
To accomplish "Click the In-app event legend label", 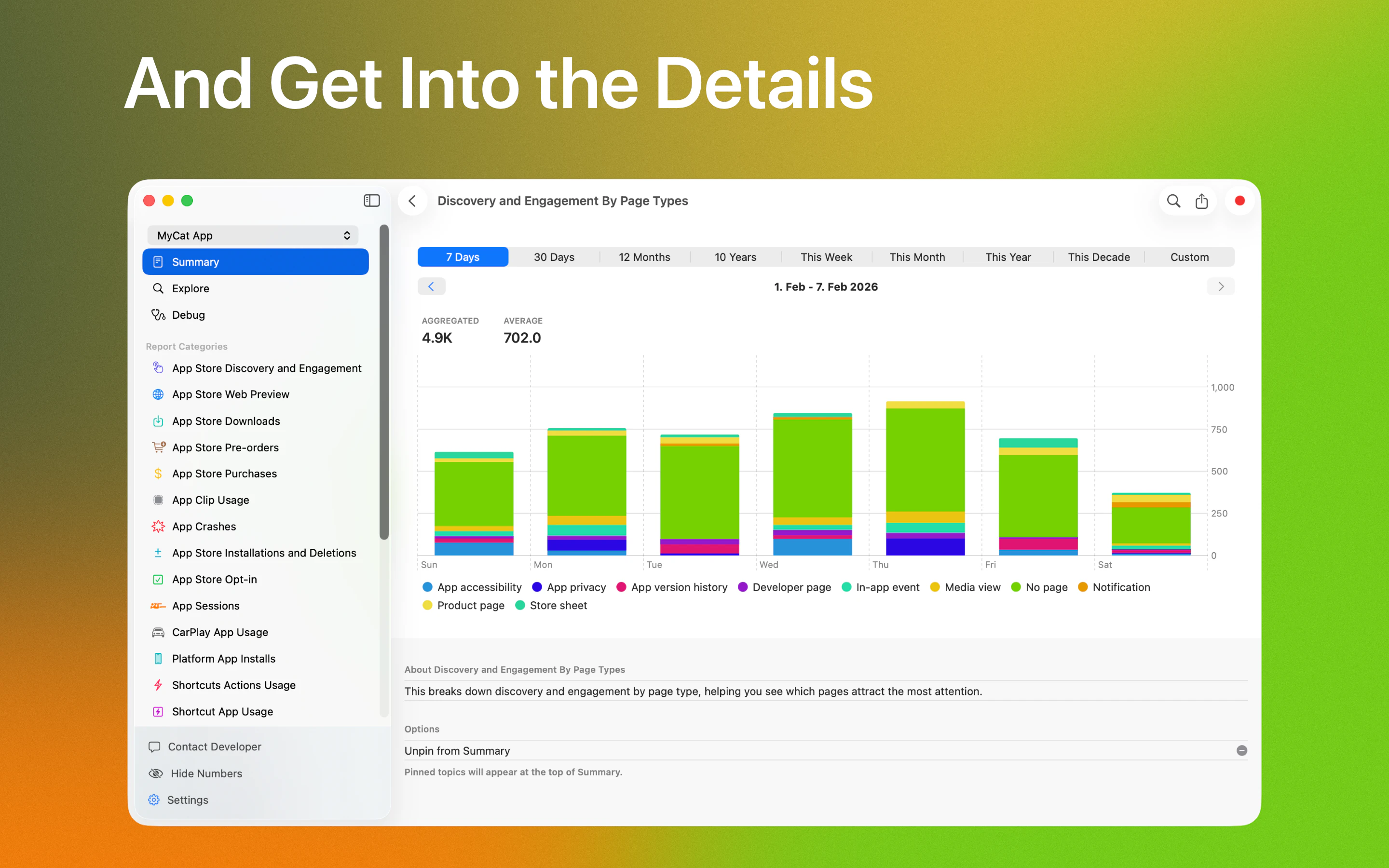I will pyautogui.click(x=887, y=587).
